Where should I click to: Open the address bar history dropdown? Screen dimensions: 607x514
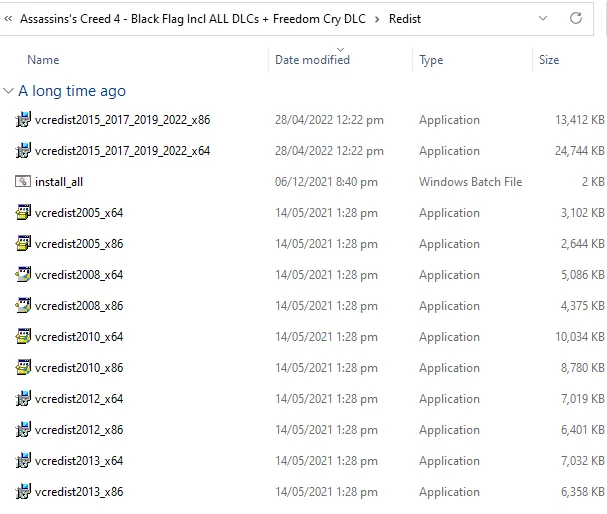tap(543, 18)
